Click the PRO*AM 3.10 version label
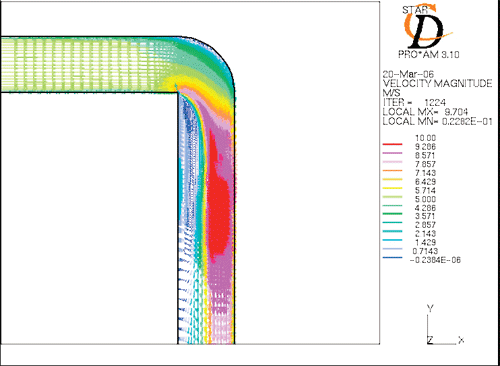Screen dimensions: 500x366 [x=429, y=54]
